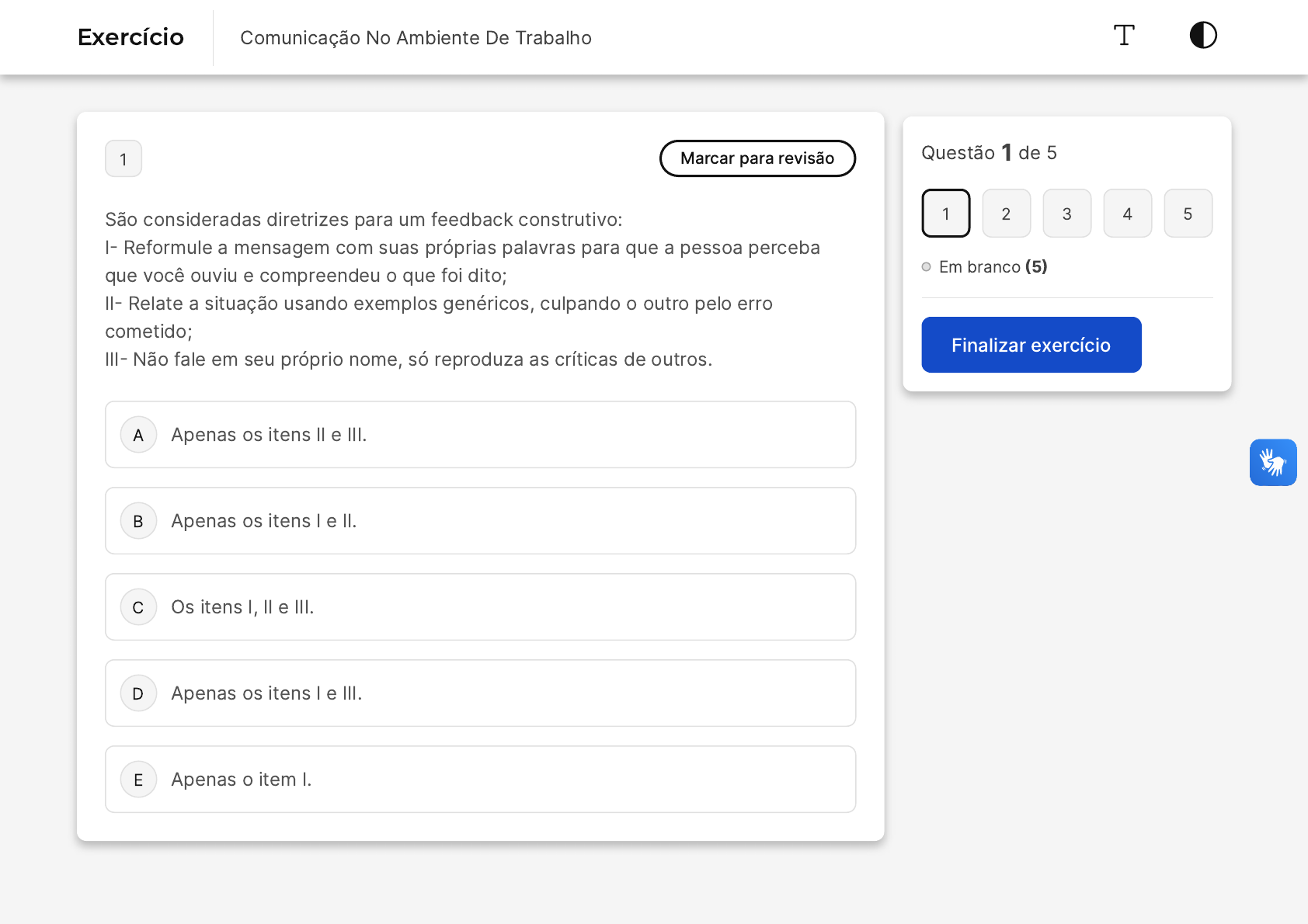Viewport: 1308px width, 924px height.
Task: Click the text size T icon
Action: point(1123,36)
